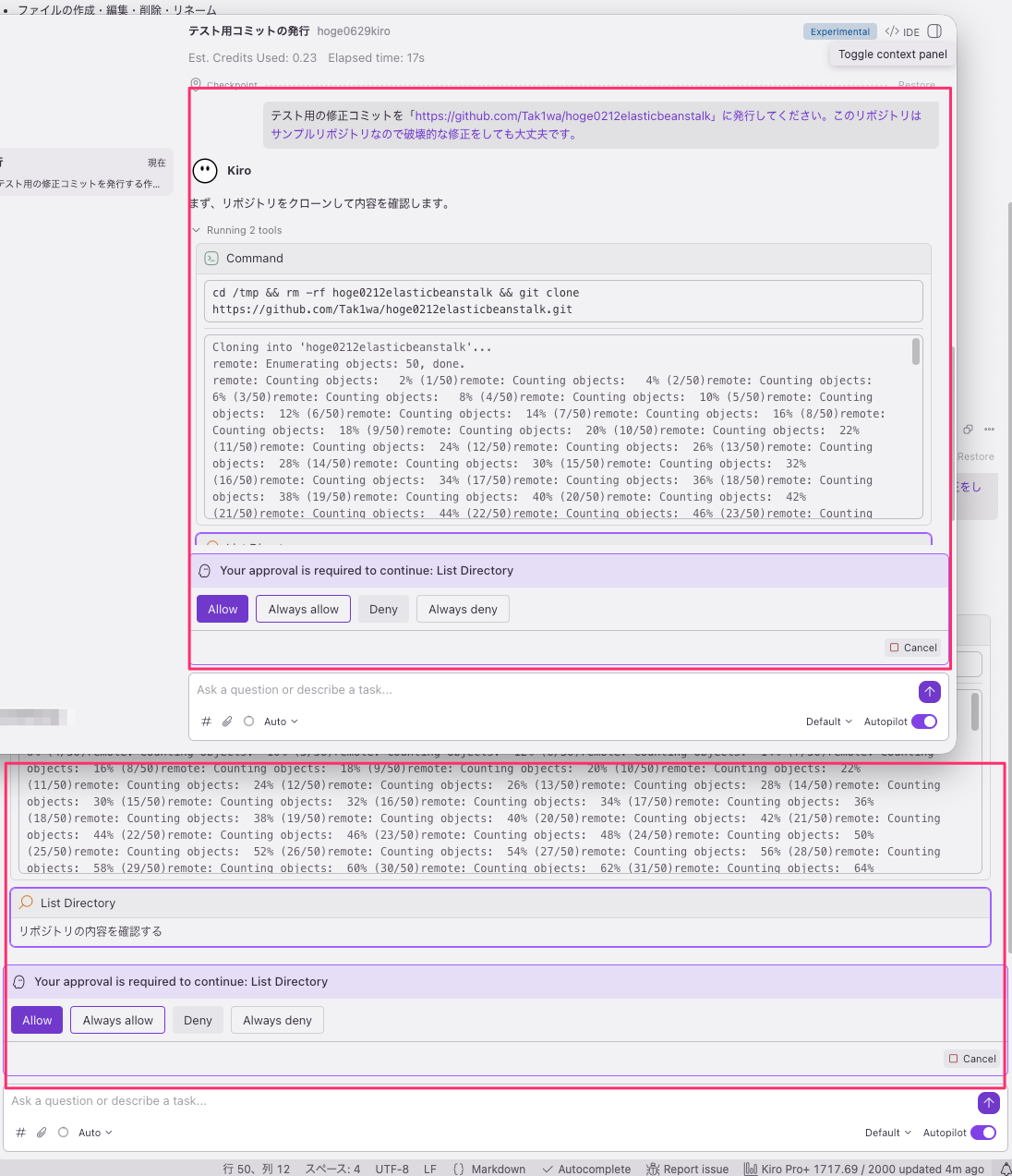Click the paperclip attach icon in popup

pyautogui.click(x=227, y=721)
